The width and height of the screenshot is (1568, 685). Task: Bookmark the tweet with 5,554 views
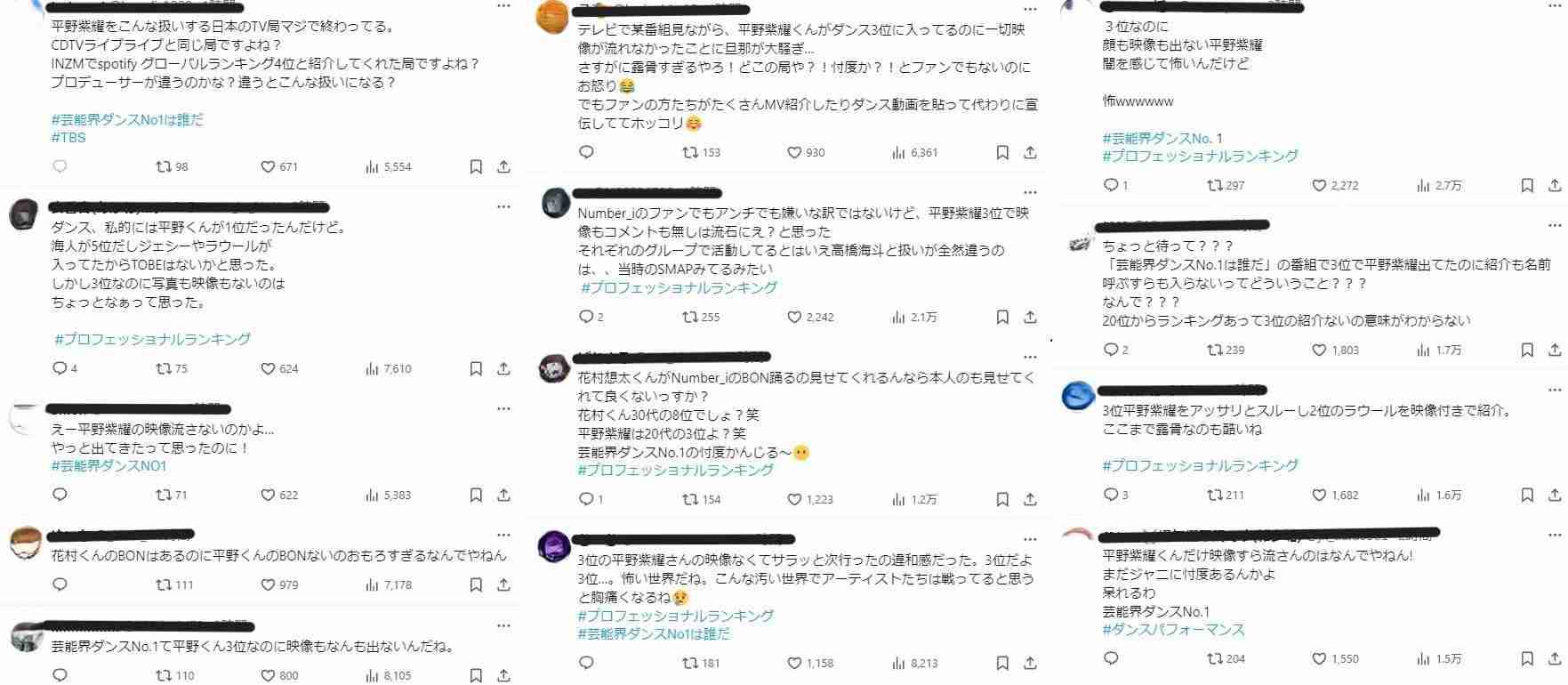[x=476, y=166]
